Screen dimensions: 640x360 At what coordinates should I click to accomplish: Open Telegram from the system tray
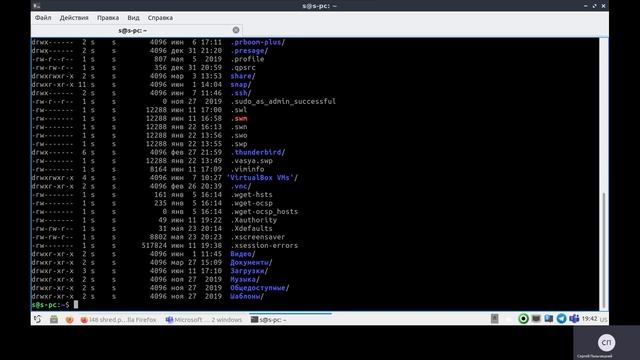pos(561,319)
